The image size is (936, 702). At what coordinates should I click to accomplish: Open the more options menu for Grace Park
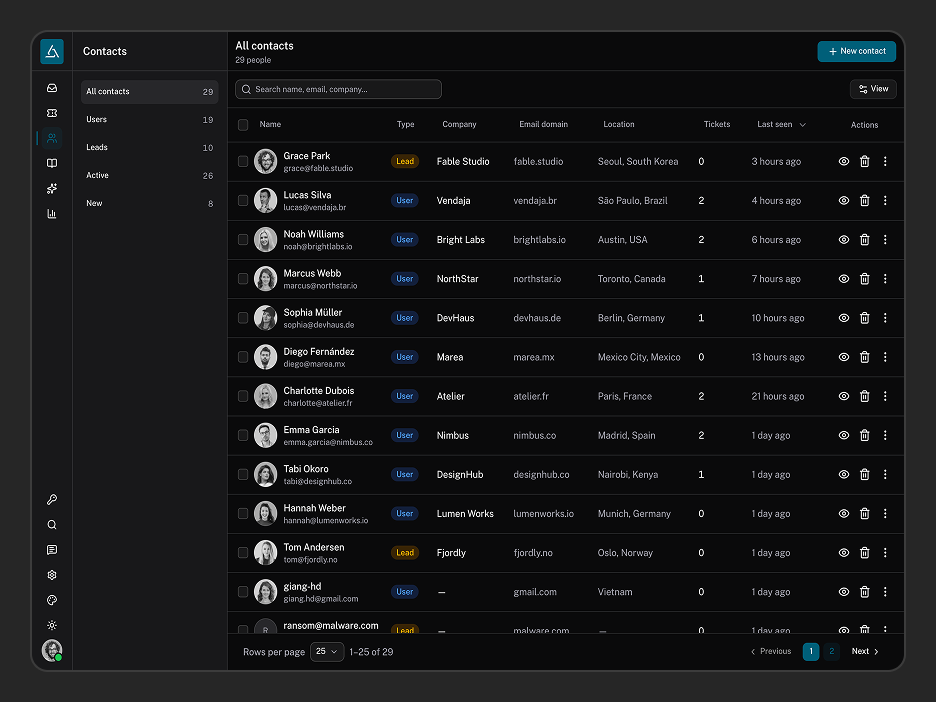pos(885,161)
